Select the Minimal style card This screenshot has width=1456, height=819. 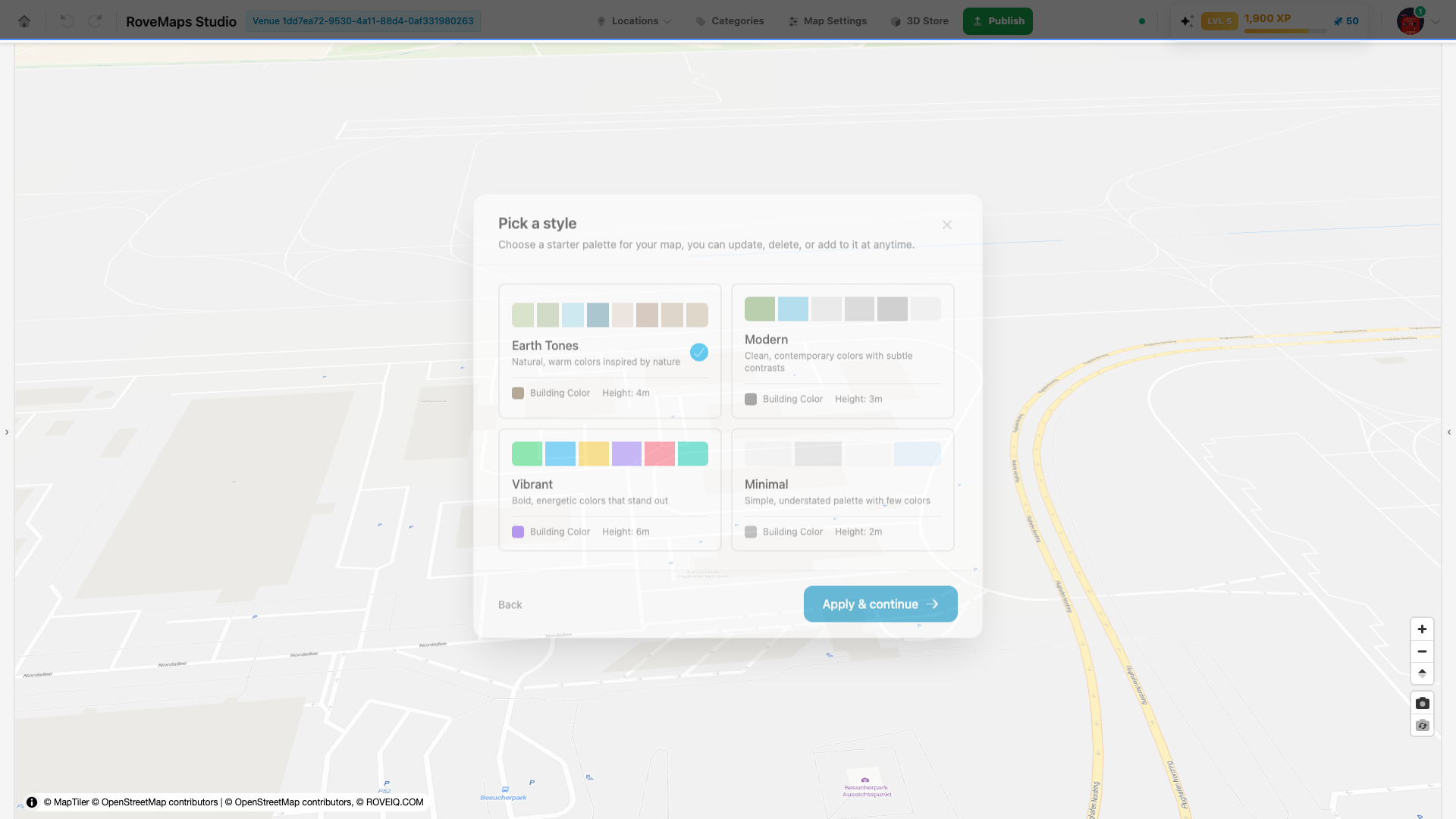tap(843, 490)
